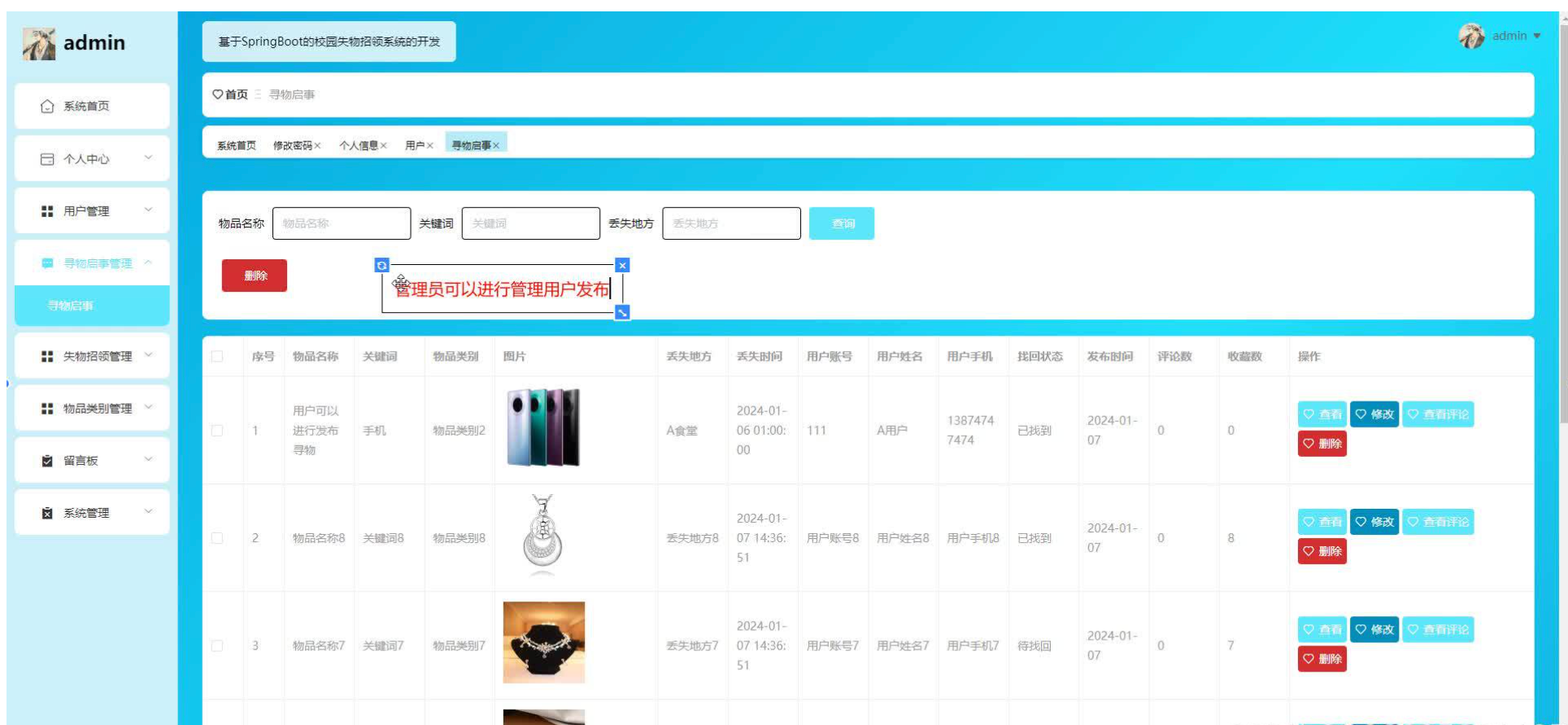Click 修改 for the 手机 row
This screenshot has width=1568, height=725.
click(1374, 415)
